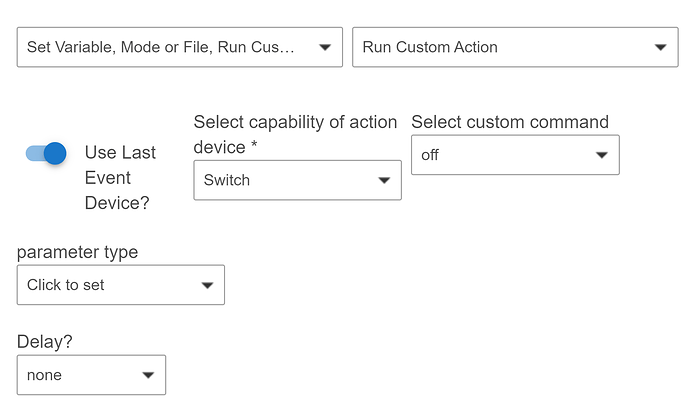Click the light blue track of the toggle switch
This screenshot has height=413, width=690.
[x=35, y=154]
